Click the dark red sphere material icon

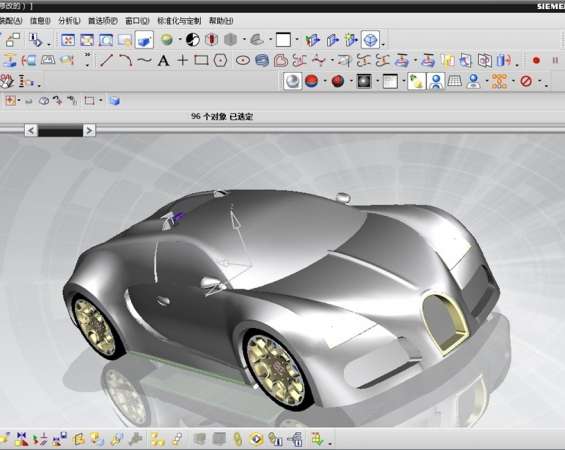(x=338, y=81)
